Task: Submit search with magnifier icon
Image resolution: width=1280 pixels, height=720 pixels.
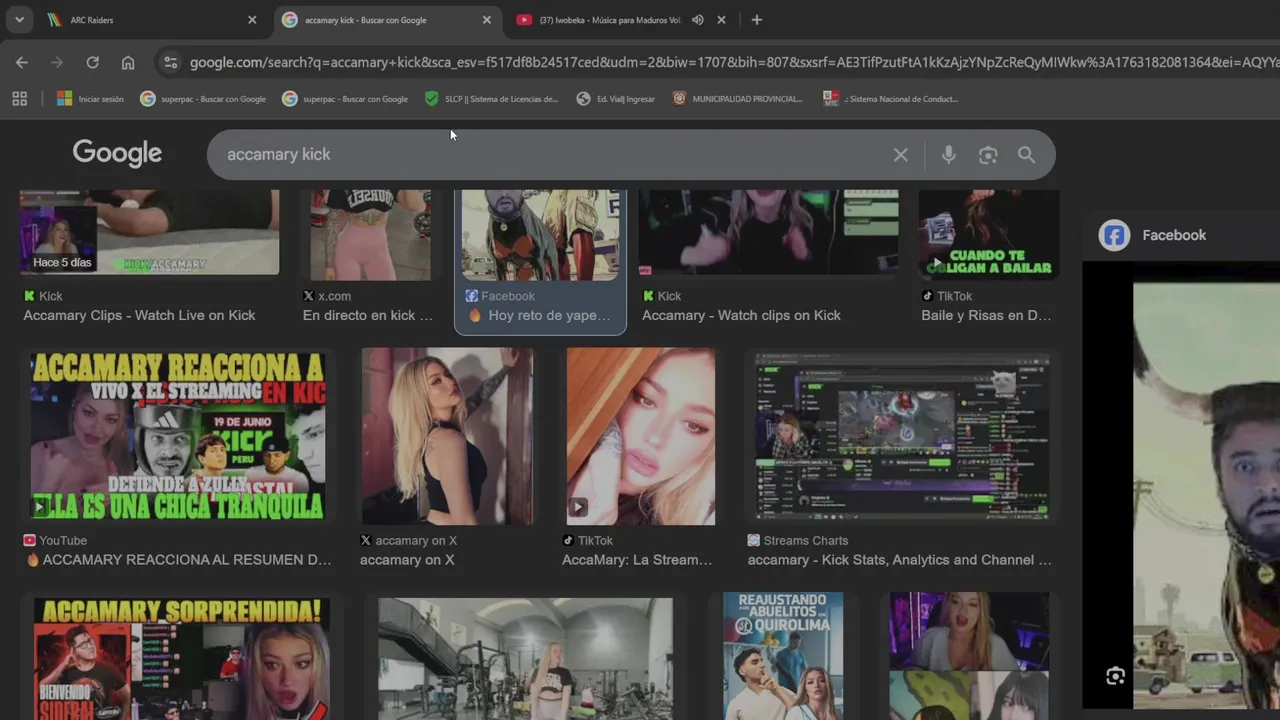Action: (x=1027, y=155)
